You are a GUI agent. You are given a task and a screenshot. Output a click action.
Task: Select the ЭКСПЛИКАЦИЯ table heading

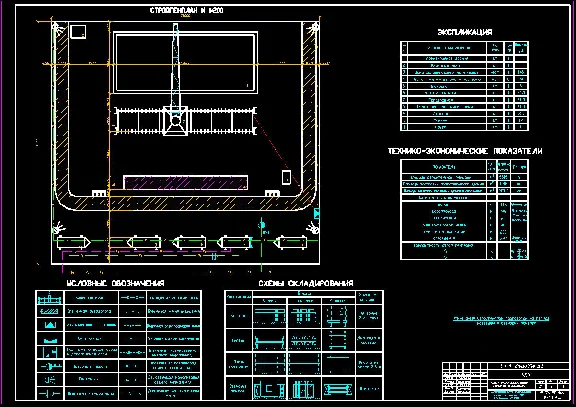(465, 32)
